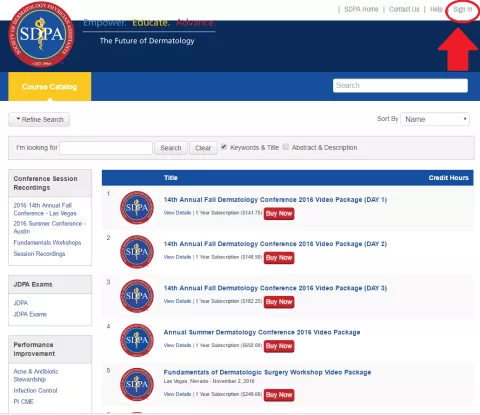Select Session Recordings category
The image size is (480, 415).
click(x=39, y=254)
